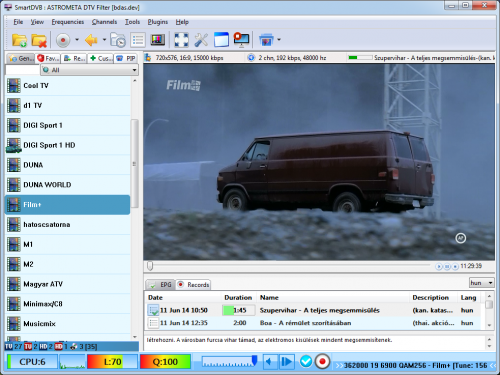Expand the back-arrow history dropdown
This screenshot has height=375, width=500.
coord(104,40)
